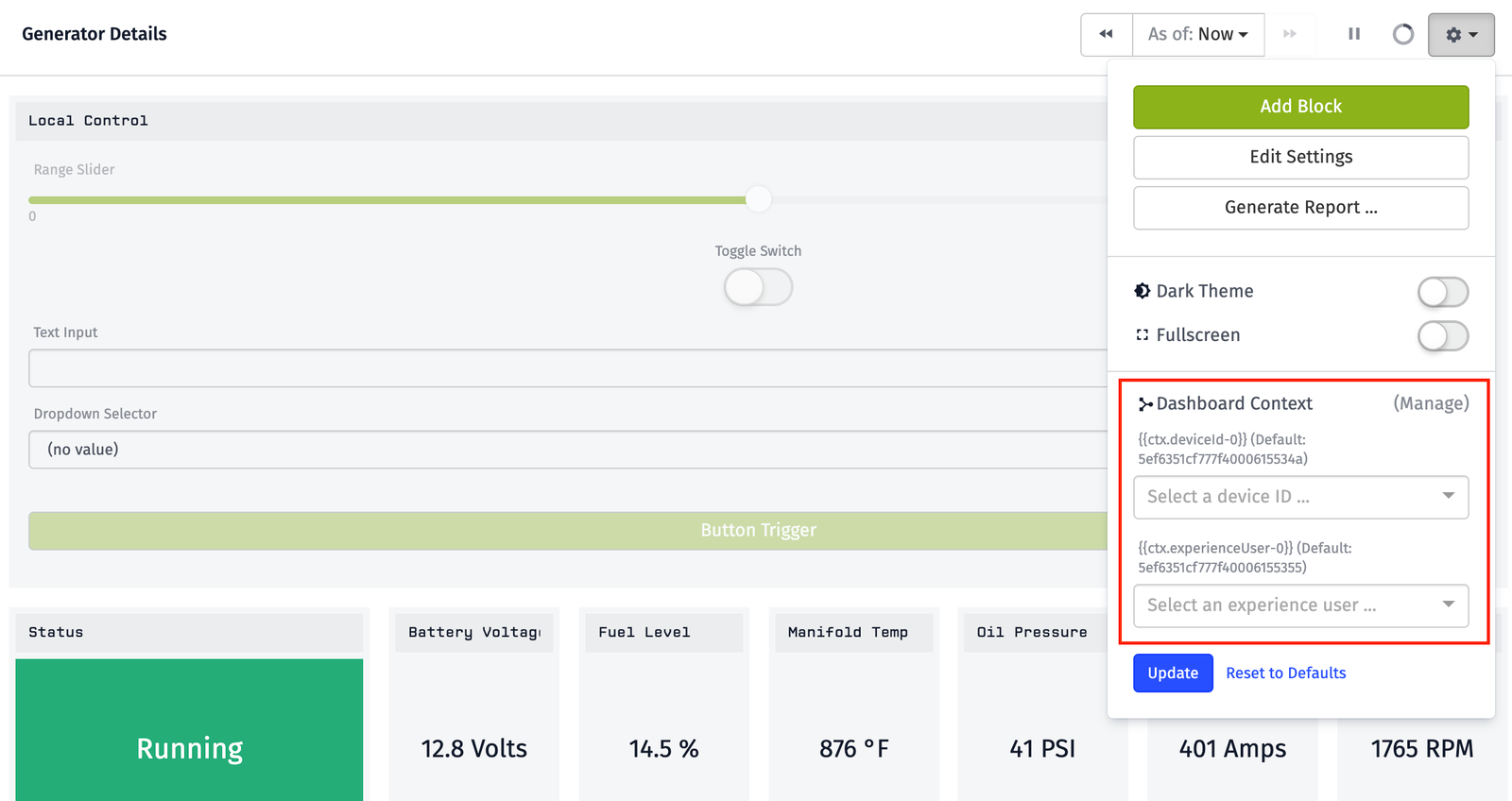Screen dimensions: 1512x801
Task: Click the 401 Amps value
Action: [x=1232, y=749]
